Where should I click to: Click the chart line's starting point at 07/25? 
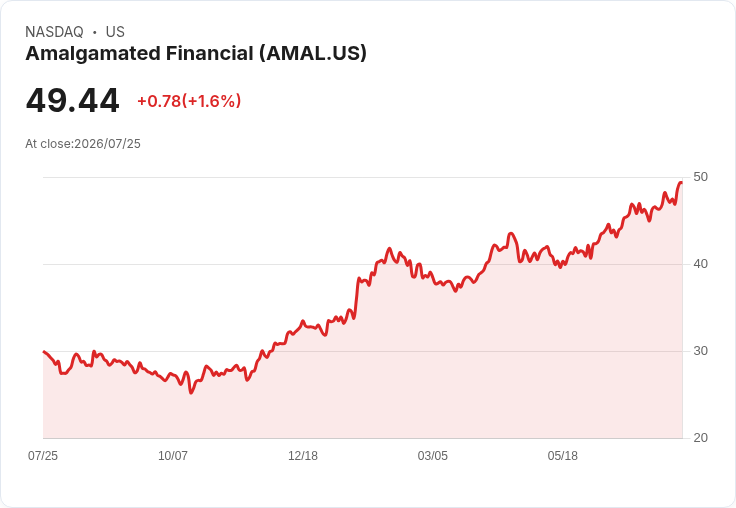44,351
